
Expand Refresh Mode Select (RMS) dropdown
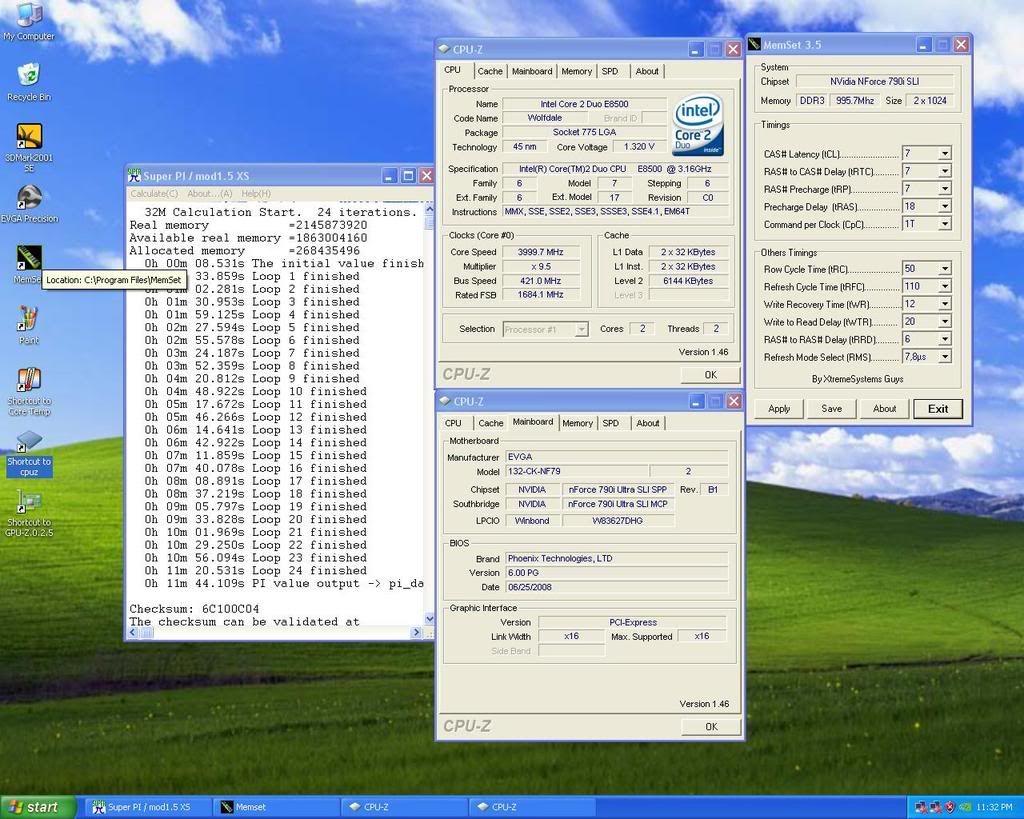[x=944, y=357]
